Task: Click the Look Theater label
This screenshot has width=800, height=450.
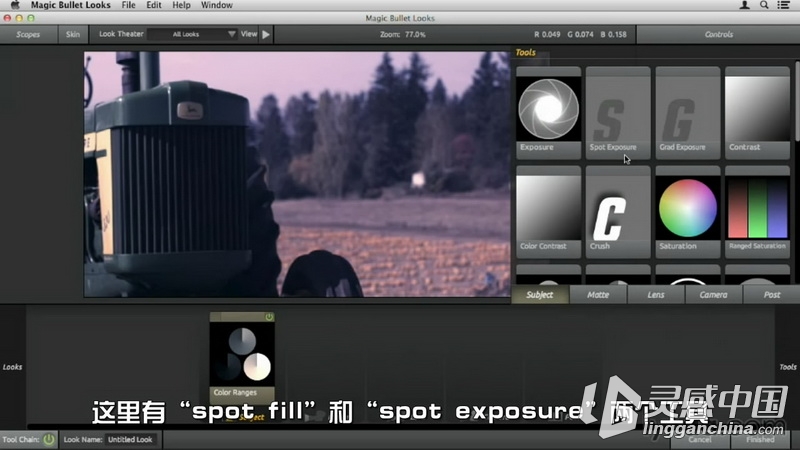Action: click(121, 34)
